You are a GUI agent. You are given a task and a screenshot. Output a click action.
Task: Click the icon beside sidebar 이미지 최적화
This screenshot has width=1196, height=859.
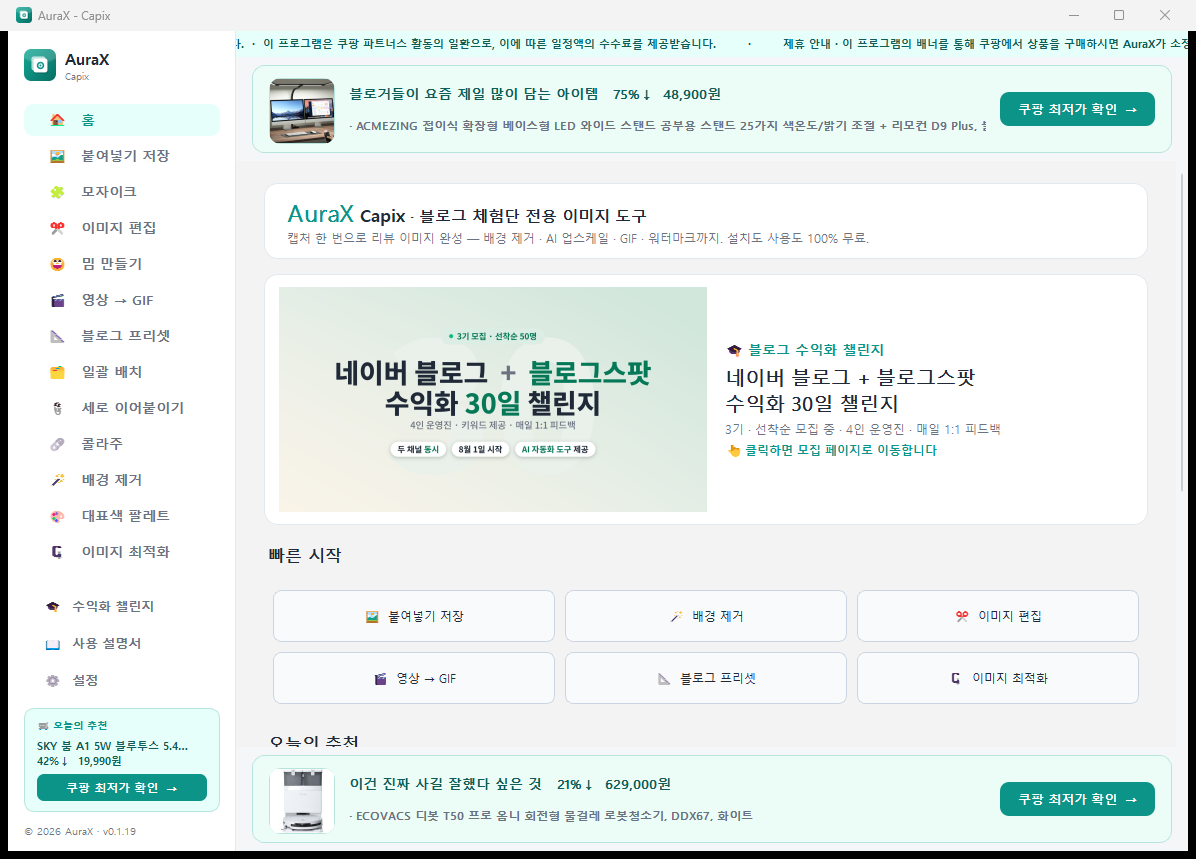click(x=57, y=552)
